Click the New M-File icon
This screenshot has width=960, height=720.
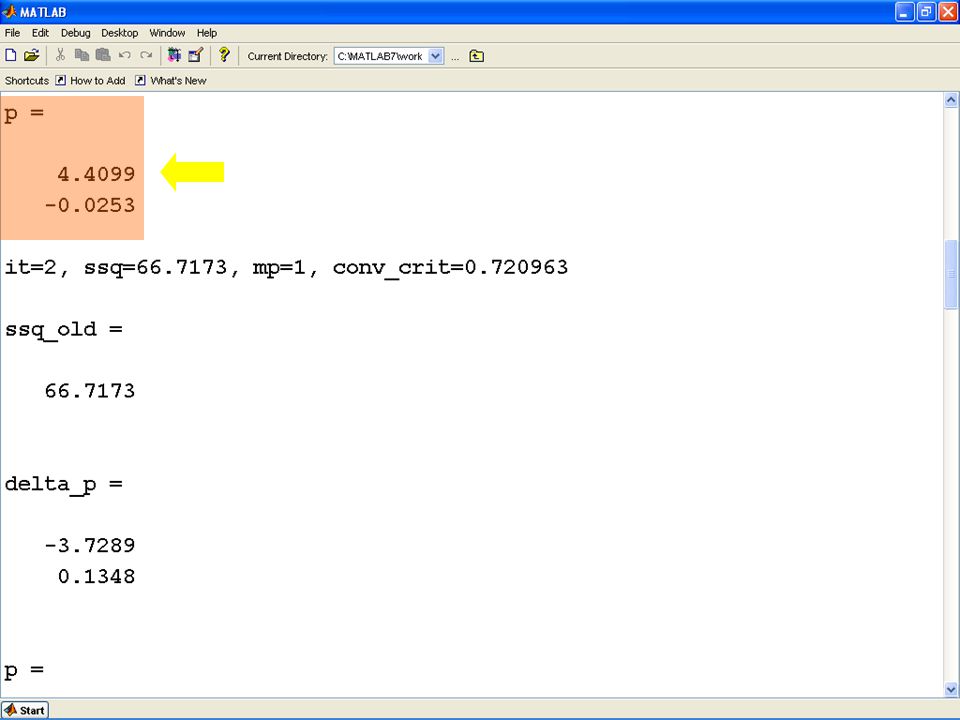pyautogui.click(x=10, y=55)
